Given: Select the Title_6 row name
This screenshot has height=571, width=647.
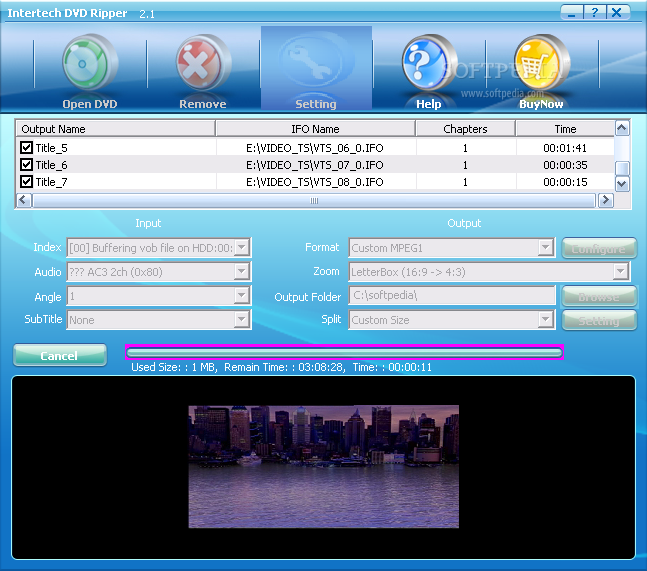Looking at the screenshot, I should (x=52, y=165).
